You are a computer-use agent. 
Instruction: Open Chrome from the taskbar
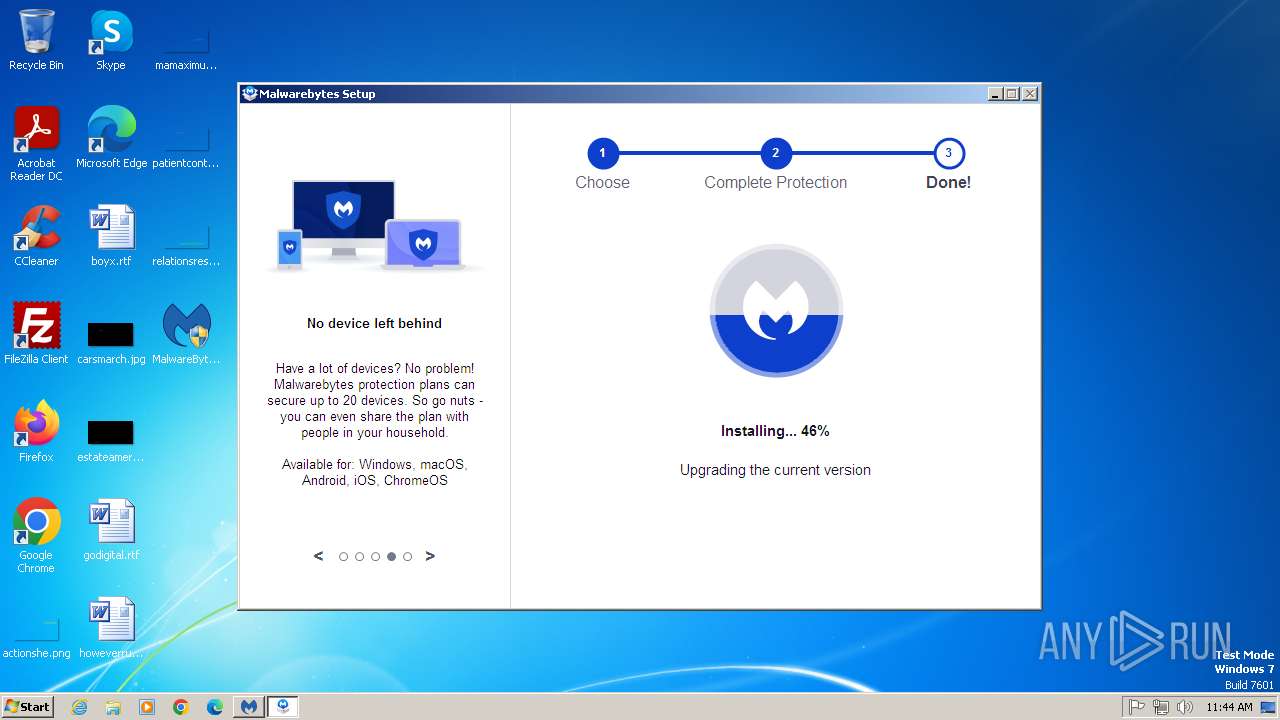click(x=181, y=707)
